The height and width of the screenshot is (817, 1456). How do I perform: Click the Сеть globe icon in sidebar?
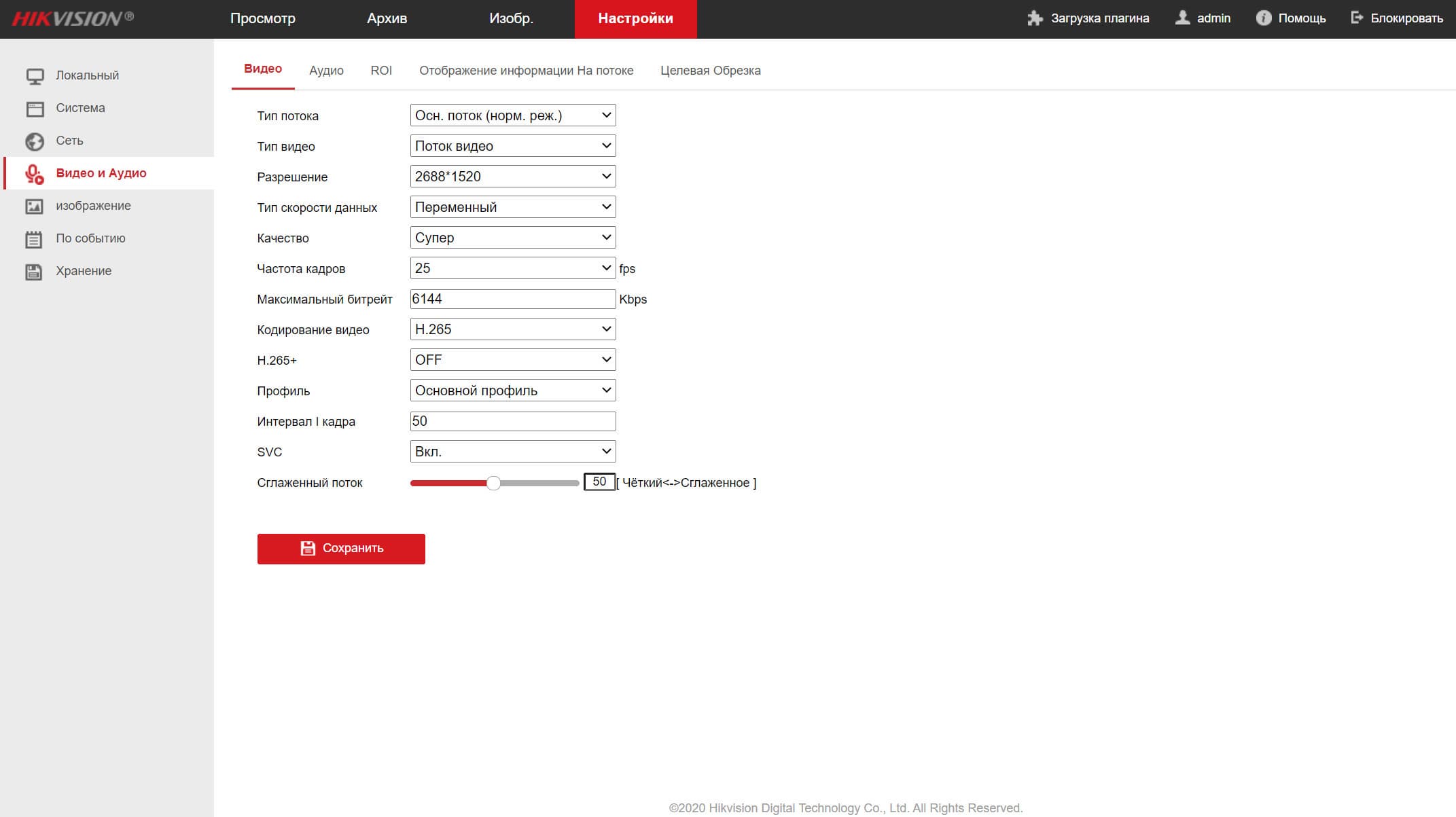[x=35, y=141]
